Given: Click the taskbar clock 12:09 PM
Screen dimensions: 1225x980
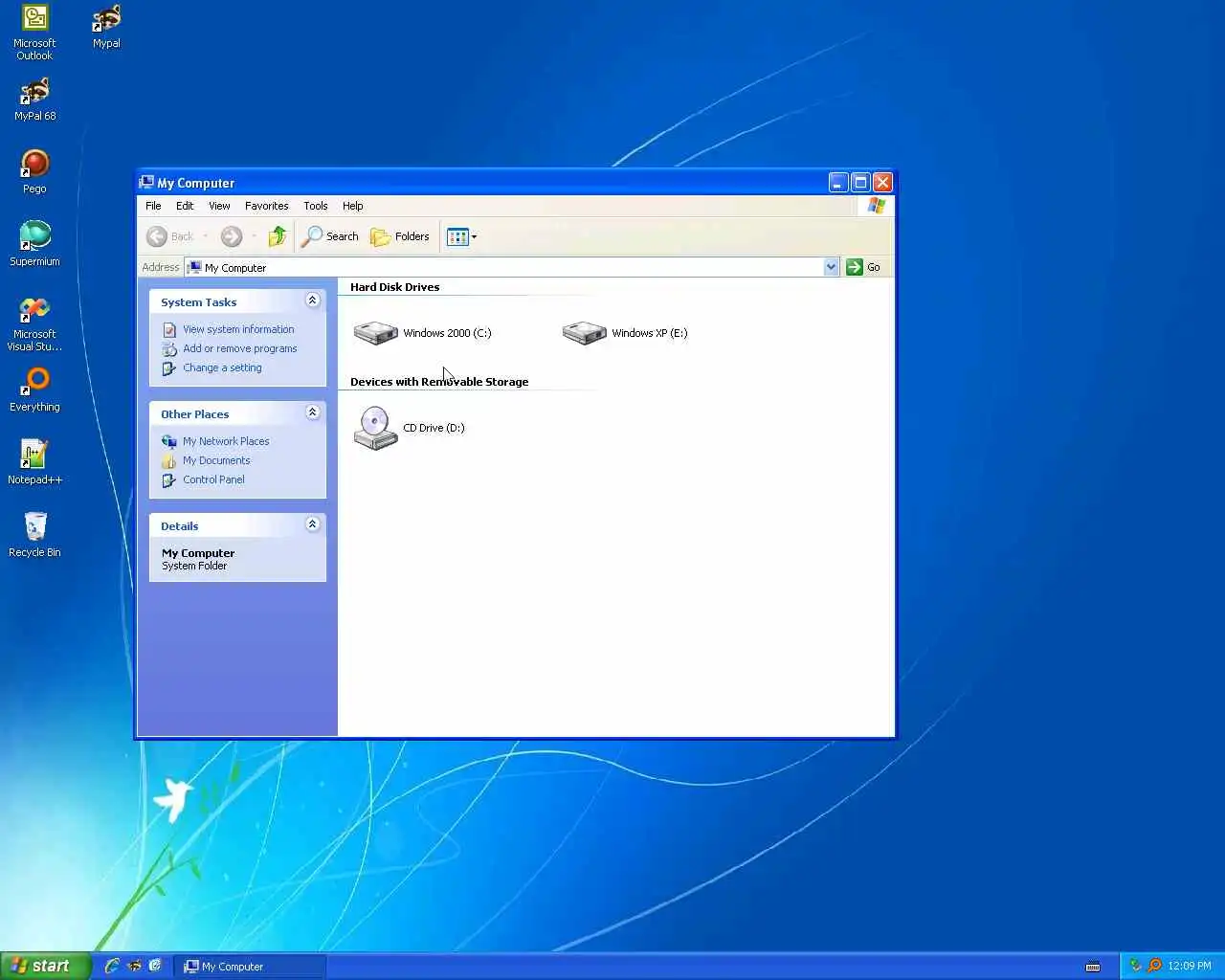Looking at the screenshot, I should (1190, 966).
